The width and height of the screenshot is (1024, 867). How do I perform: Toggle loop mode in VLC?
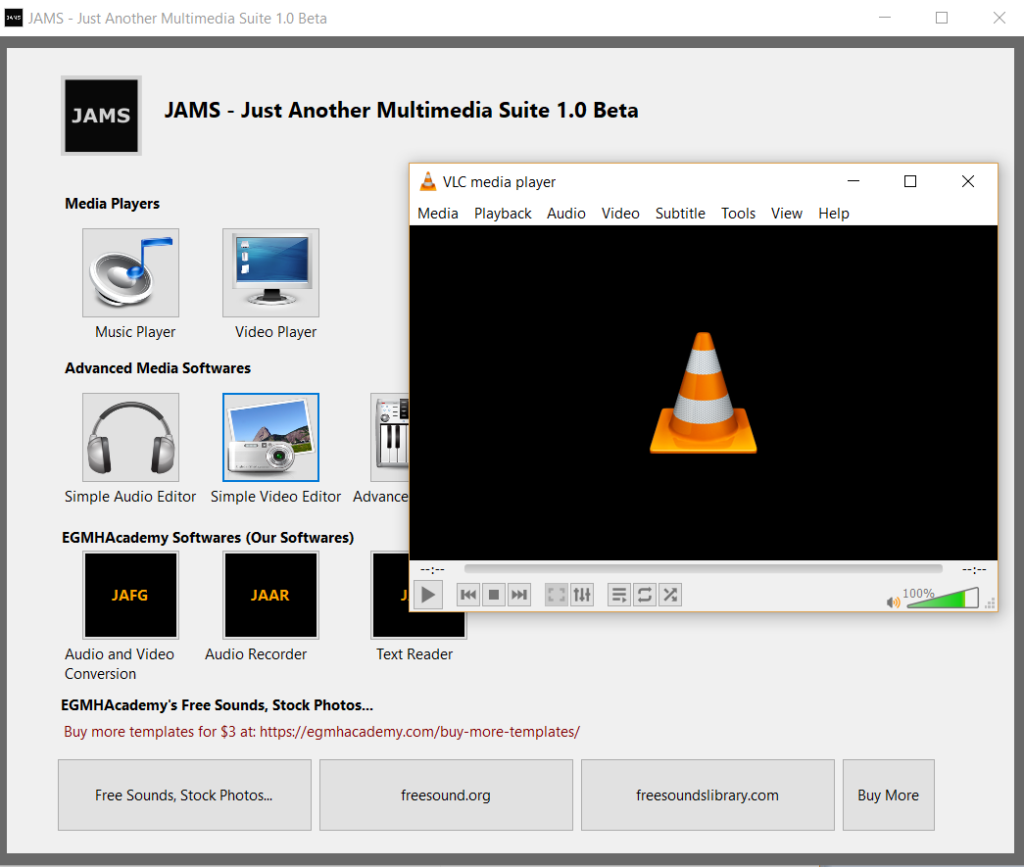click(645, 595)
